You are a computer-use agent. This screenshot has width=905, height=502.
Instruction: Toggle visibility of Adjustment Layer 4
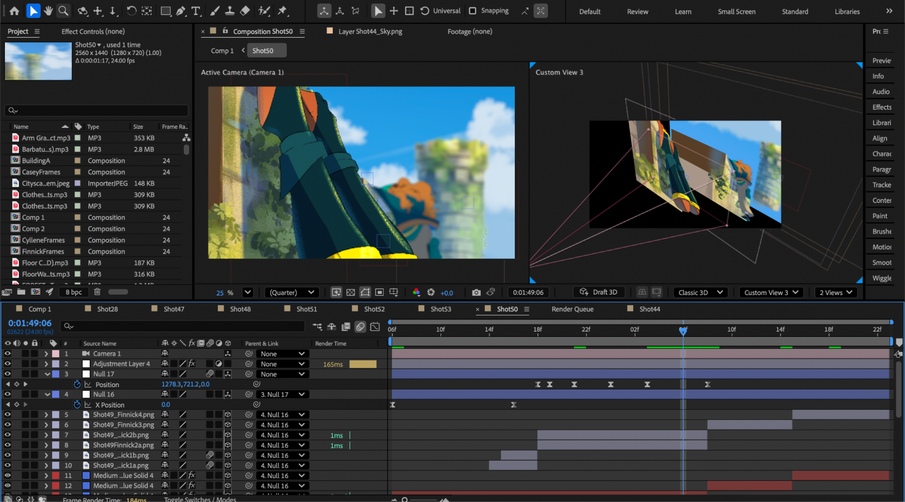[x=8, y=364]
